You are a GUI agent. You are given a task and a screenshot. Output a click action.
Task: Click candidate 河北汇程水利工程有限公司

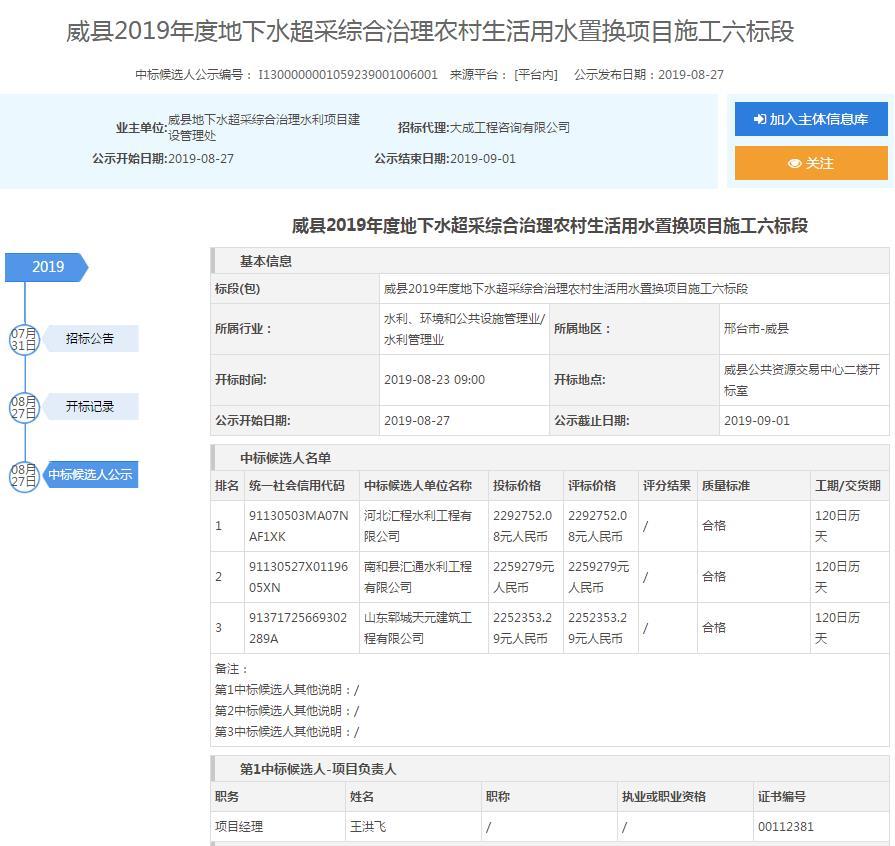417,526
